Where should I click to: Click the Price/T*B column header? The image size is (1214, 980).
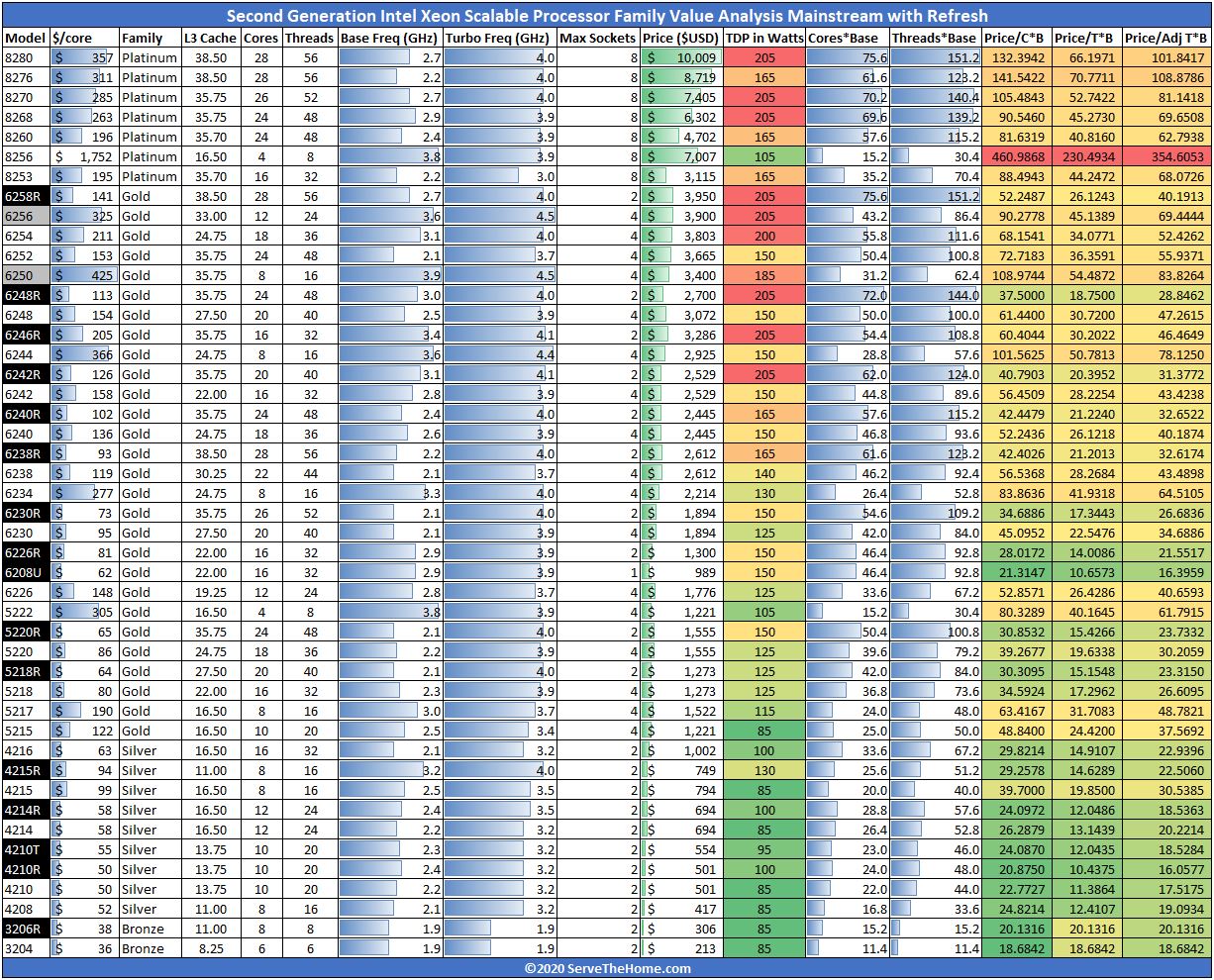click(1087, 38)
